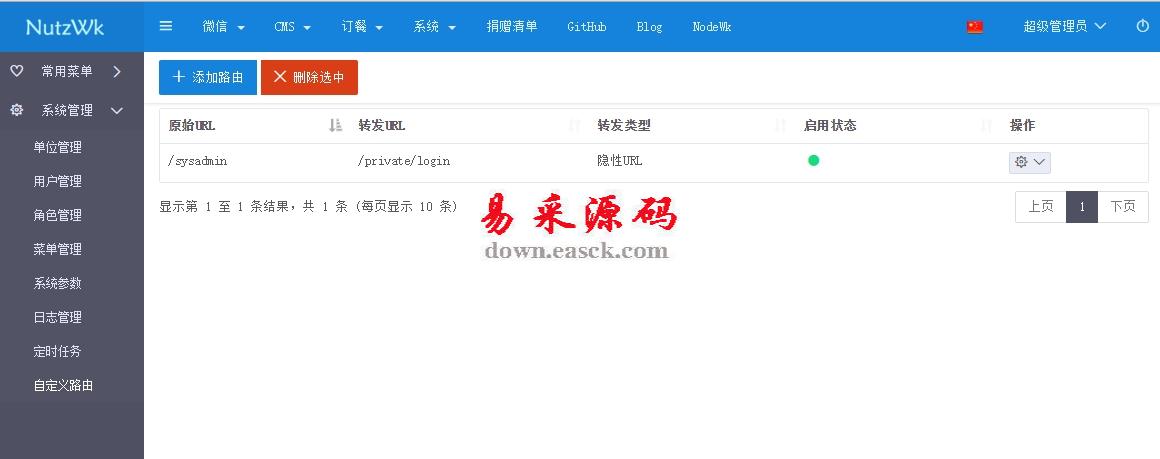Screen dimensions: 1160x459
Task: Click the 添加路由 button
Action: [208, 77]
